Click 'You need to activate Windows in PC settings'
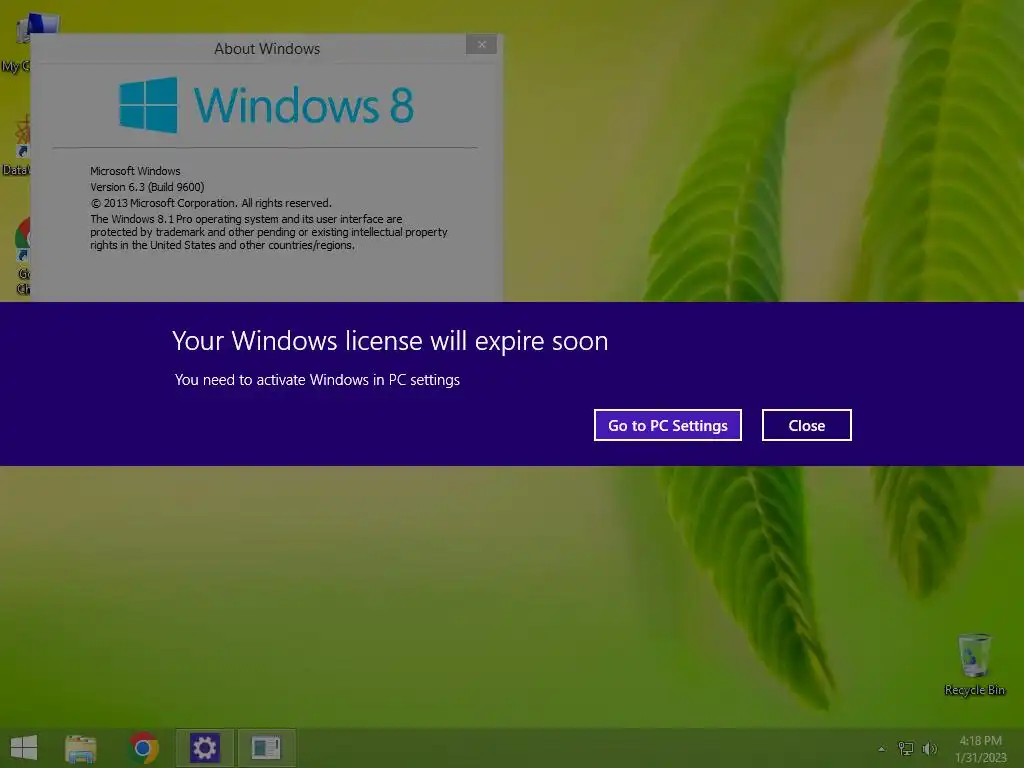Image resolution: width=1024 pixels, height=768 pixels. pos(317,379)
